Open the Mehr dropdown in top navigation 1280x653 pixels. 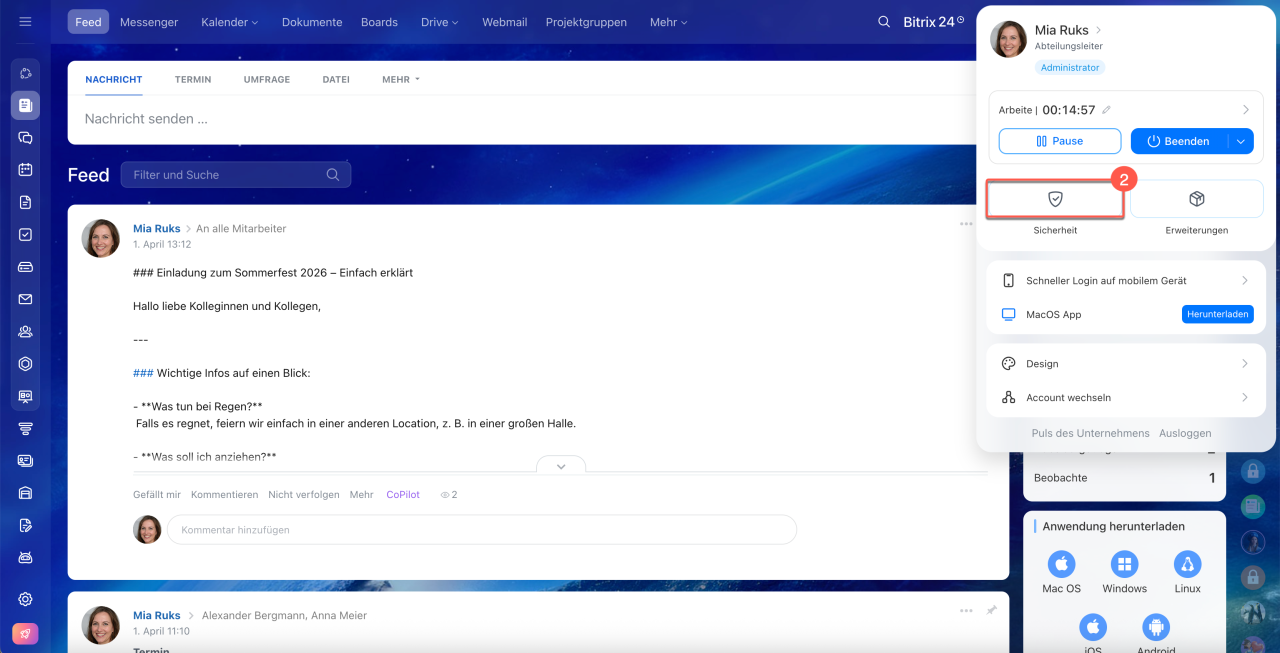[x=669, y=22]
